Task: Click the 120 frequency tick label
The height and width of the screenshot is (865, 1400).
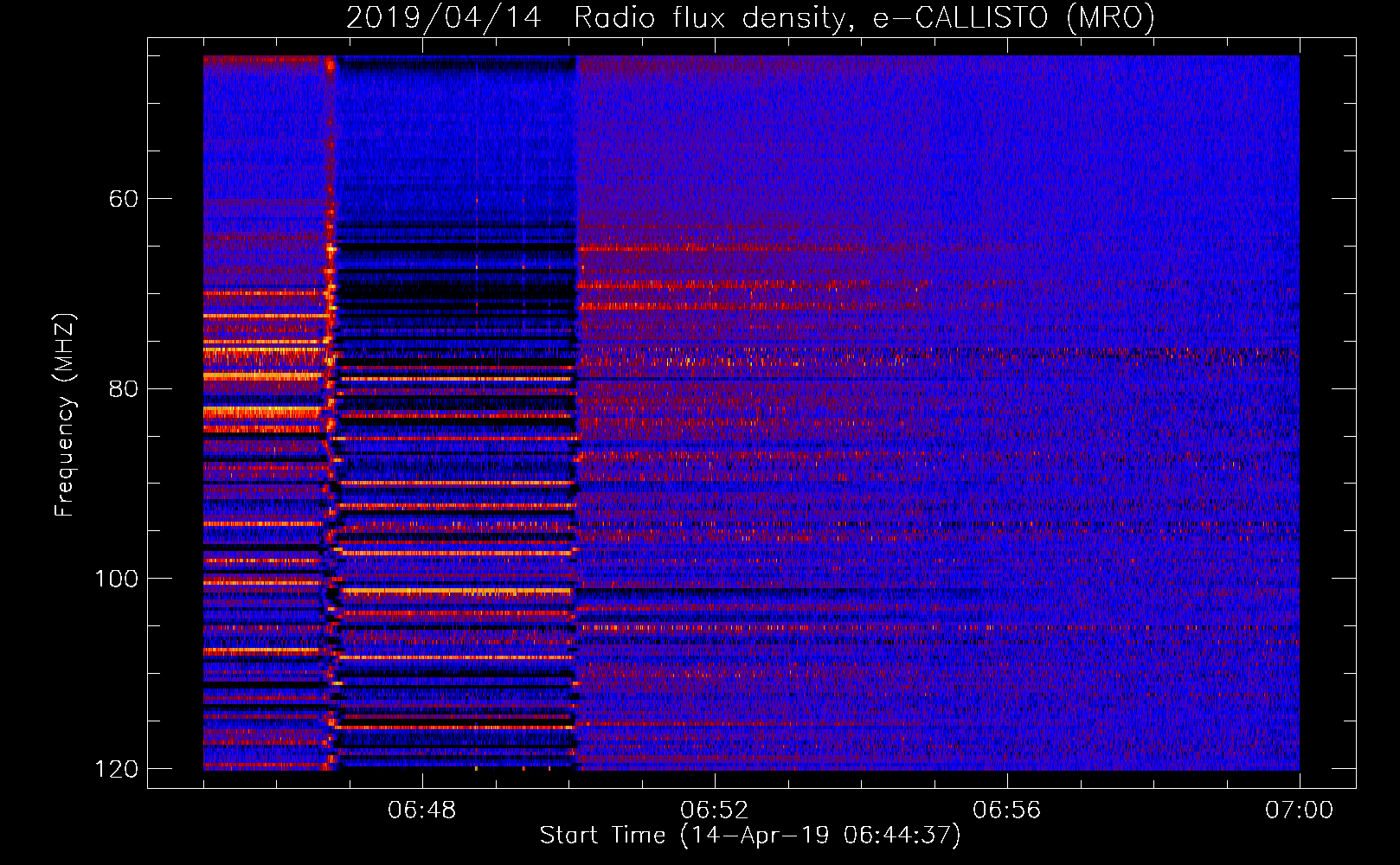Action: (x=117, y=769)
